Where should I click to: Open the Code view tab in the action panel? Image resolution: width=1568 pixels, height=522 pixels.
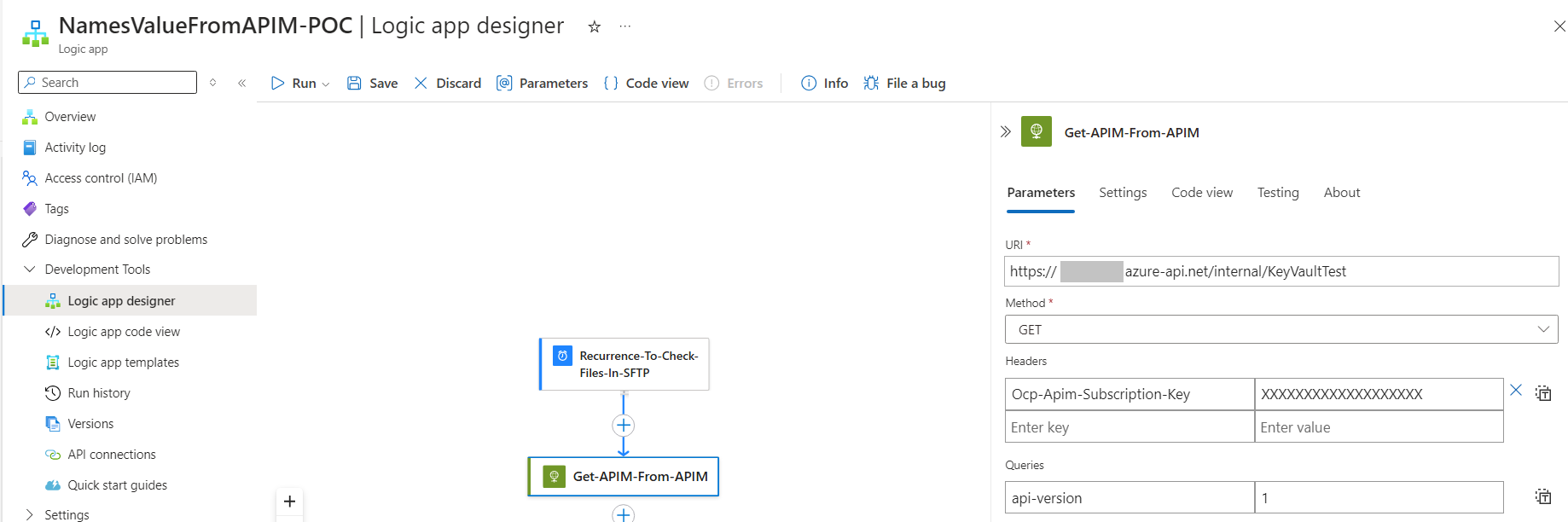(x=1201, y=192)
